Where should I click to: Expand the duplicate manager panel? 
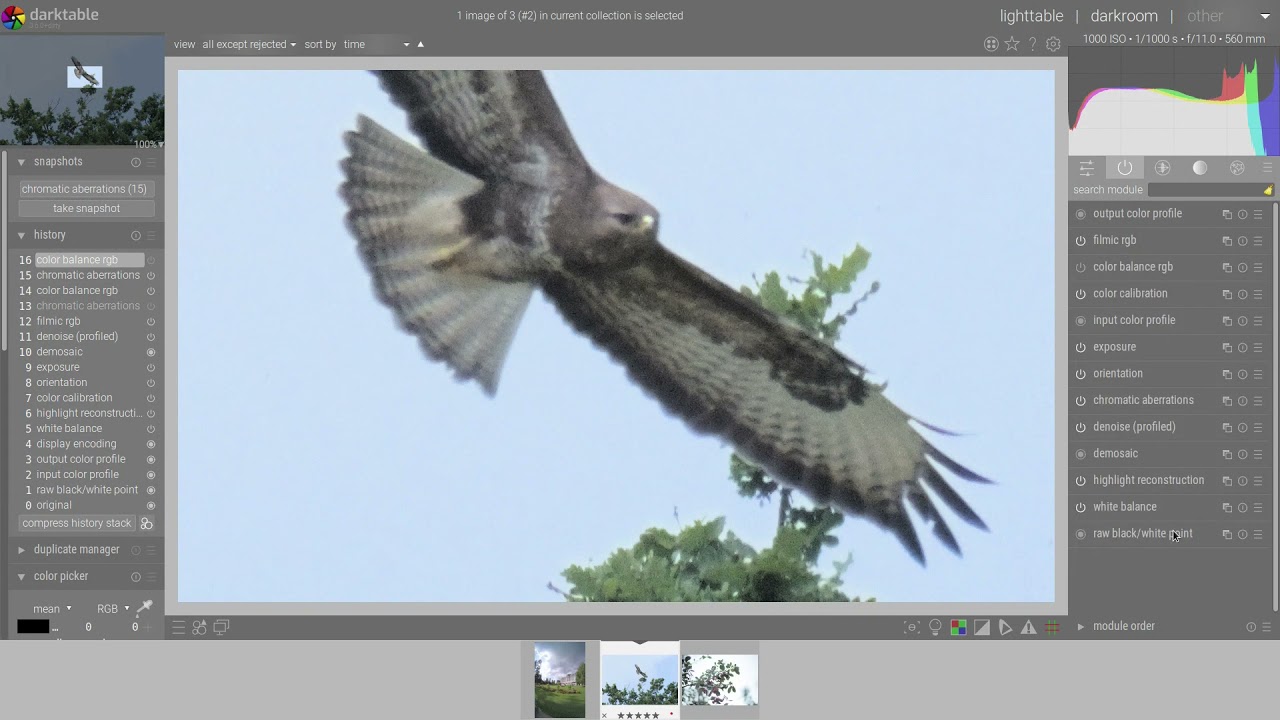pyautogui.click(x=21, y=550)
